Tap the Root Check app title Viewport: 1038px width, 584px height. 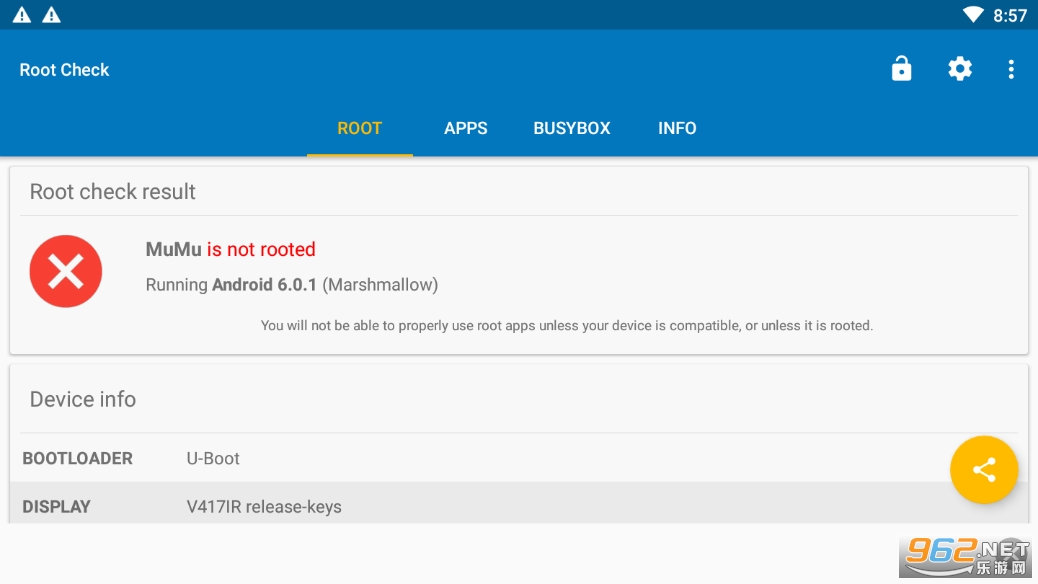(65, 70)
